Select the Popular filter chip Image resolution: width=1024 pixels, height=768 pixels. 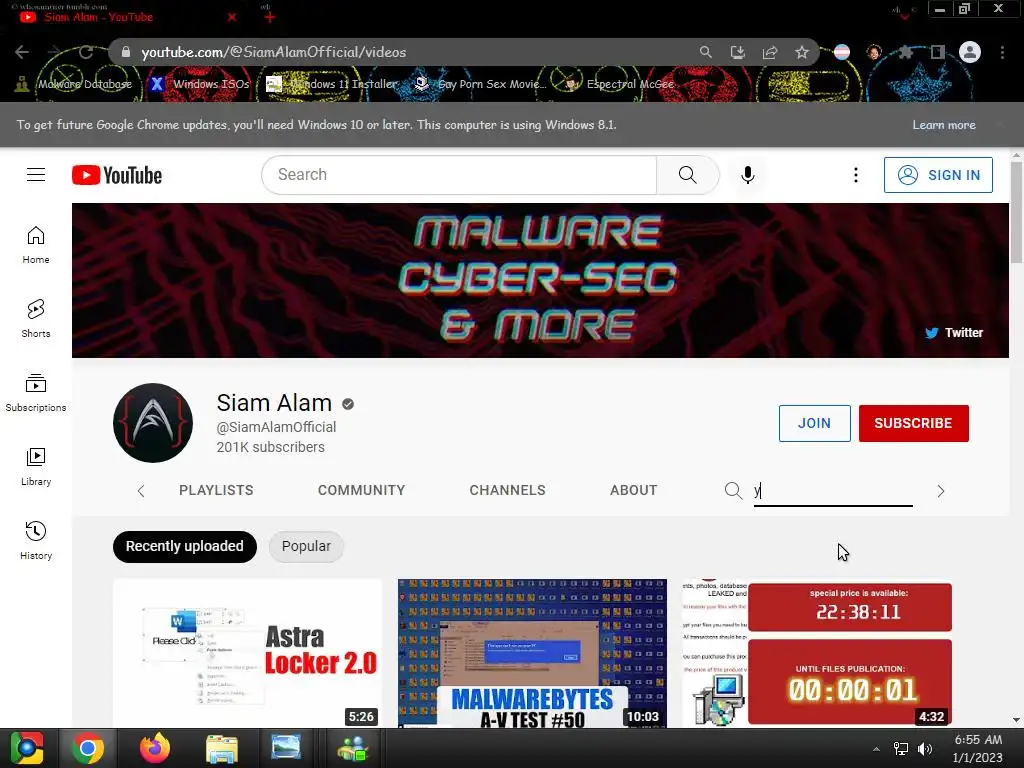point(306,547)
